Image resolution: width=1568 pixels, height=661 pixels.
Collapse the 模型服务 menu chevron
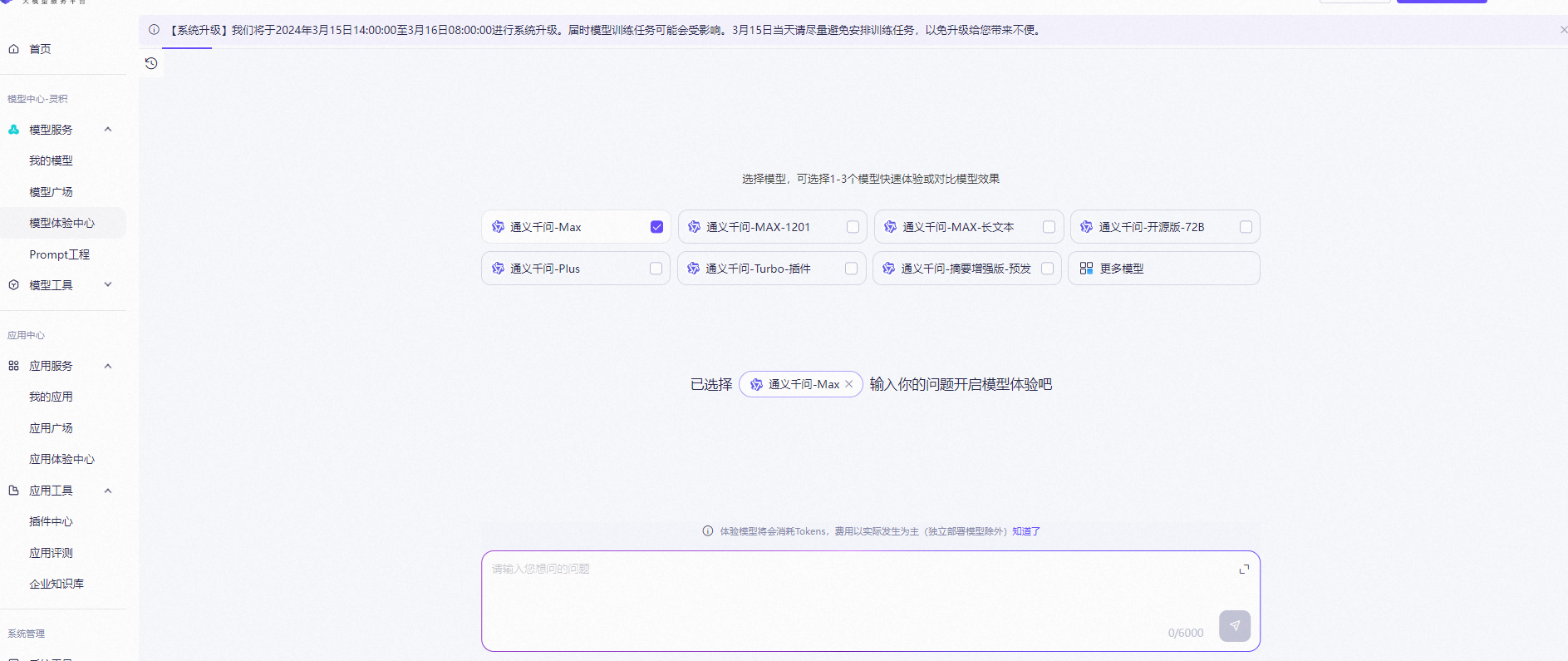coord(108,130)
